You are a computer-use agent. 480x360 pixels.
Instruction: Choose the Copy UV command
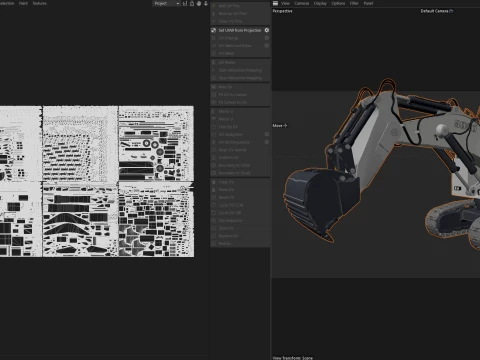click(240, 182)
